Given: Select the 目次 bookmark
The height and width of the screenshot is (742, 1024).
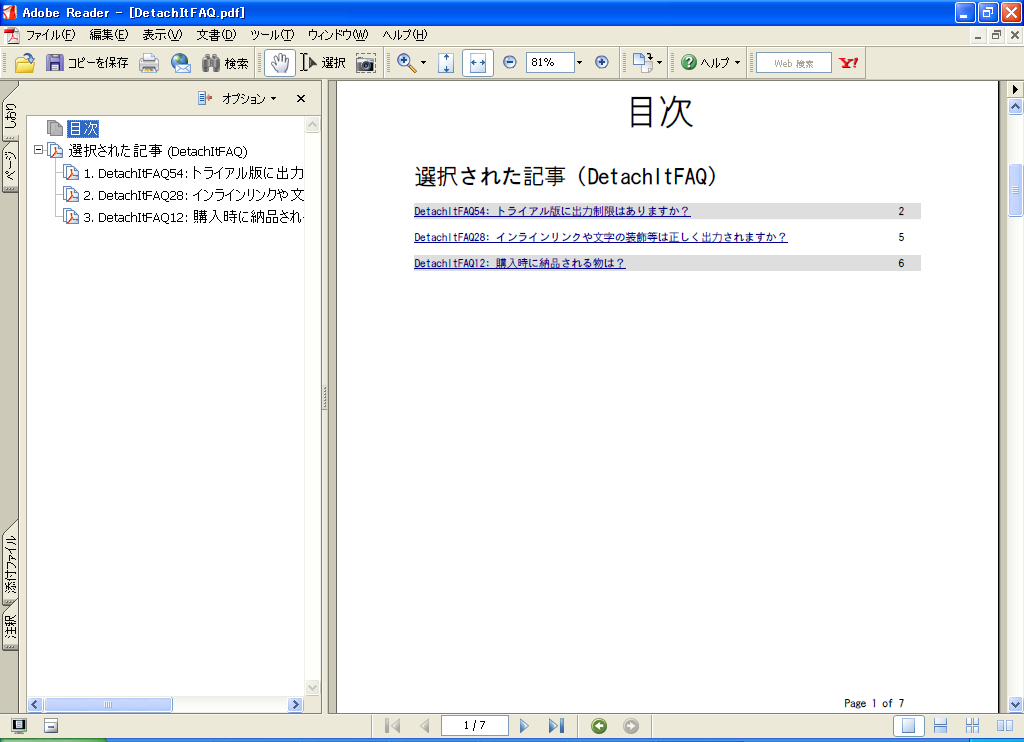Looking at the screenshot, I should click(83, 129).
